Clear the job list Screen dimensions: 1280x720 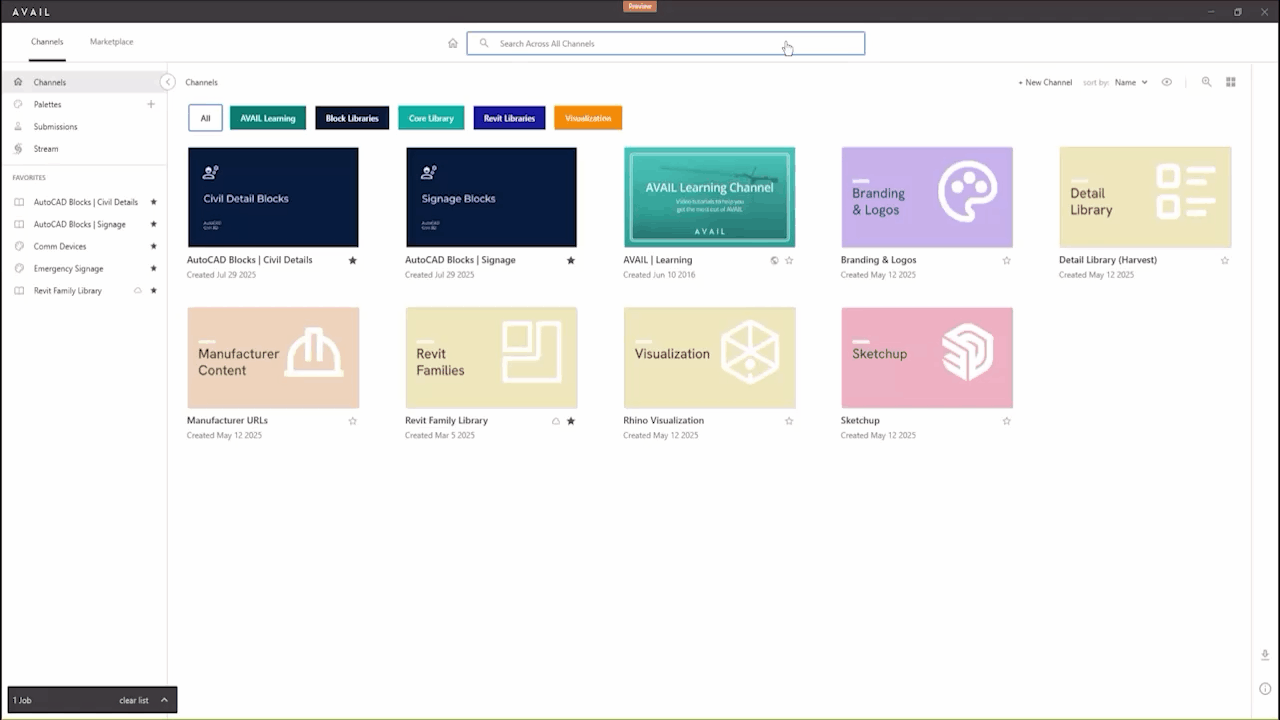[x=133, y=700]
